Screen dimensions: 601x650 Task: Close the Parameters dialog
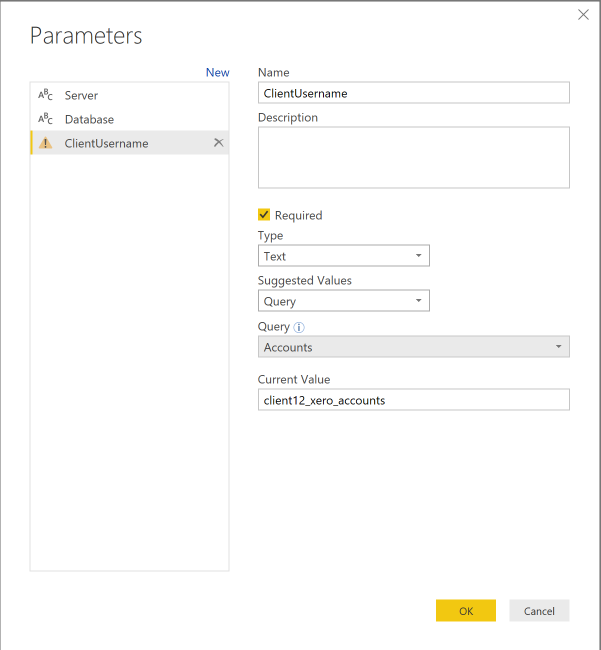point(583,15)
